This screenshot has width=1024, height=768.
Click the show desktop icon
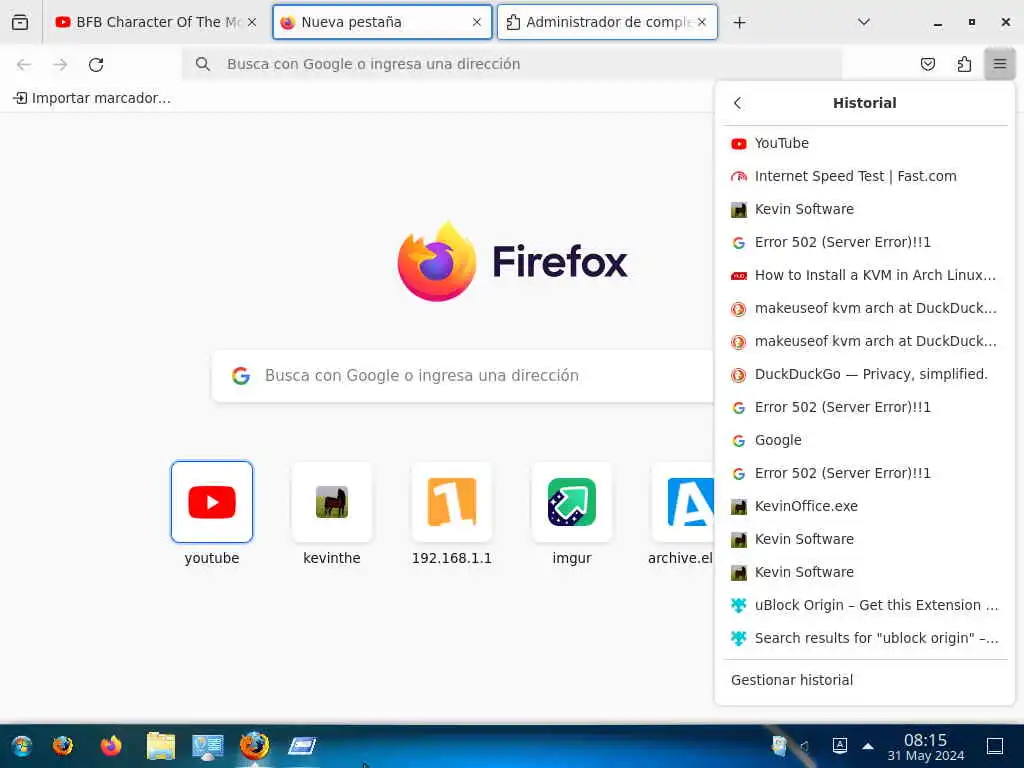(x=995, y=746)
